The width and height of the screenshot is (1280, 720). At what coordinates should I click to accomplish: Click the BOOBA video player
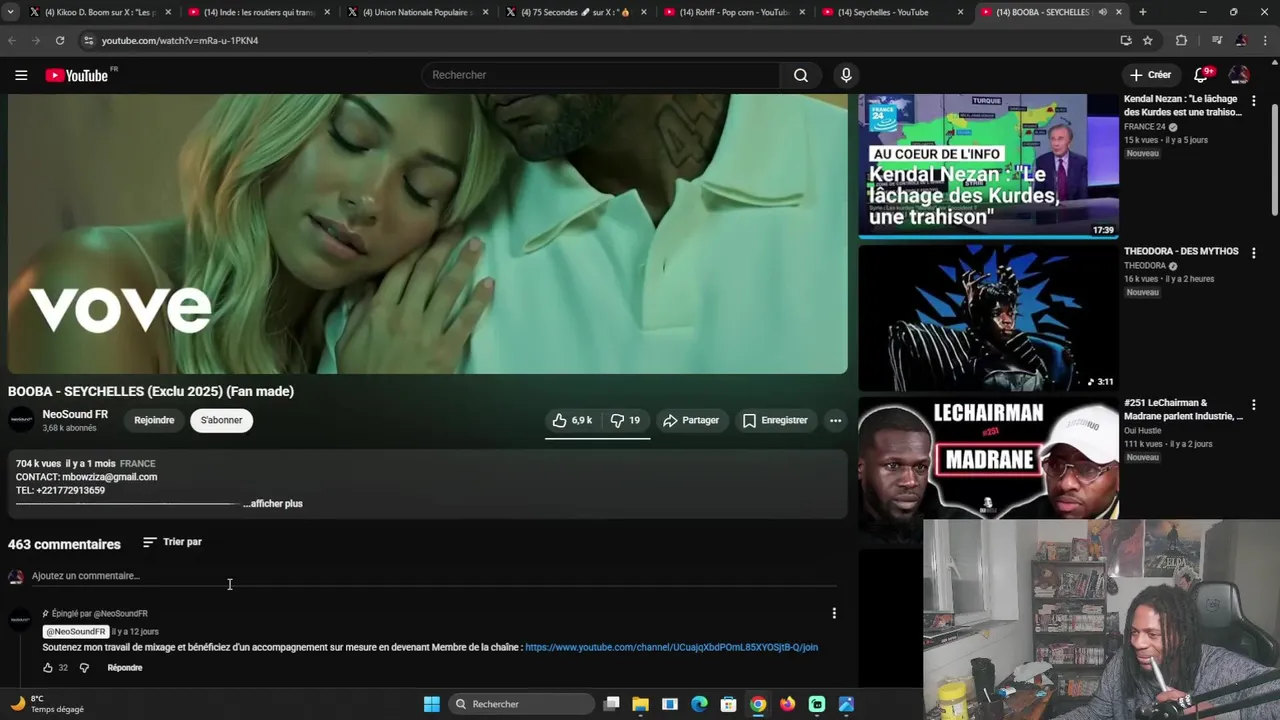[428, 233]
